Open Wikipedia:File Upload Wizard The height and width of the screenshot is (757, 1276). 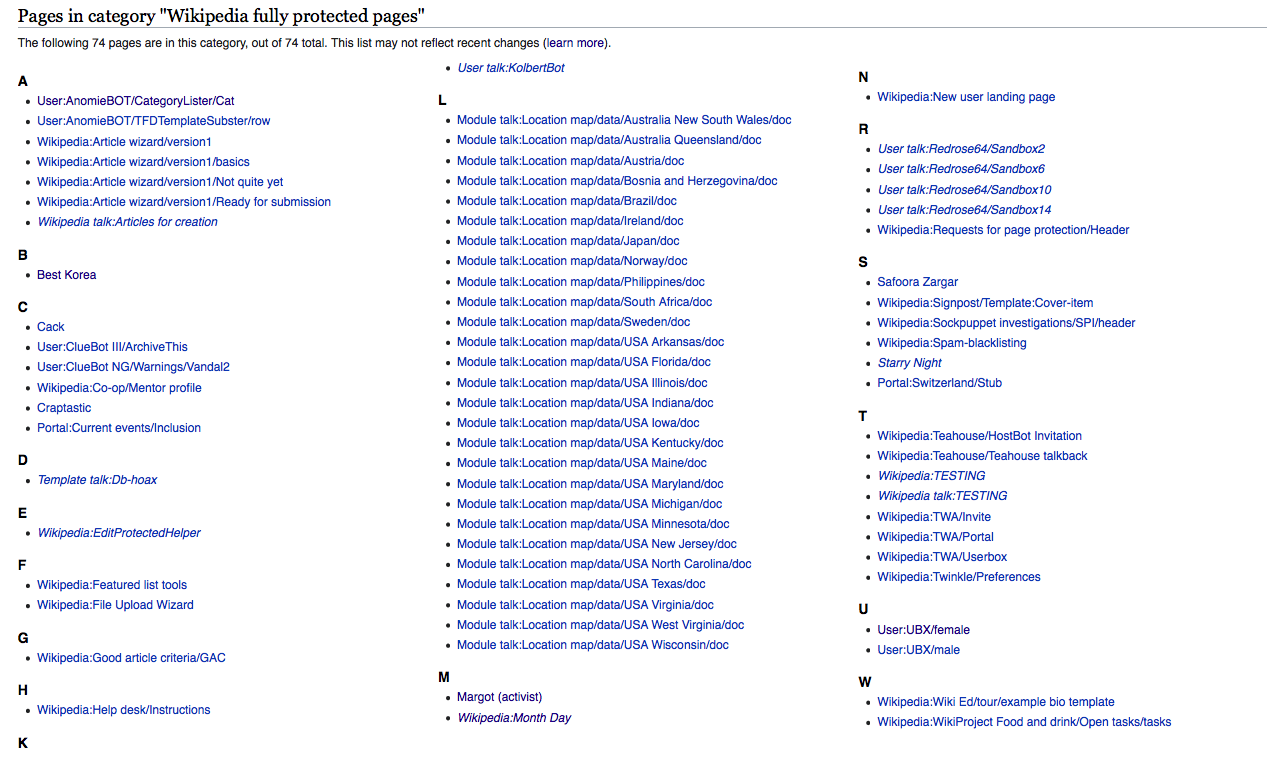pos(115,605)
